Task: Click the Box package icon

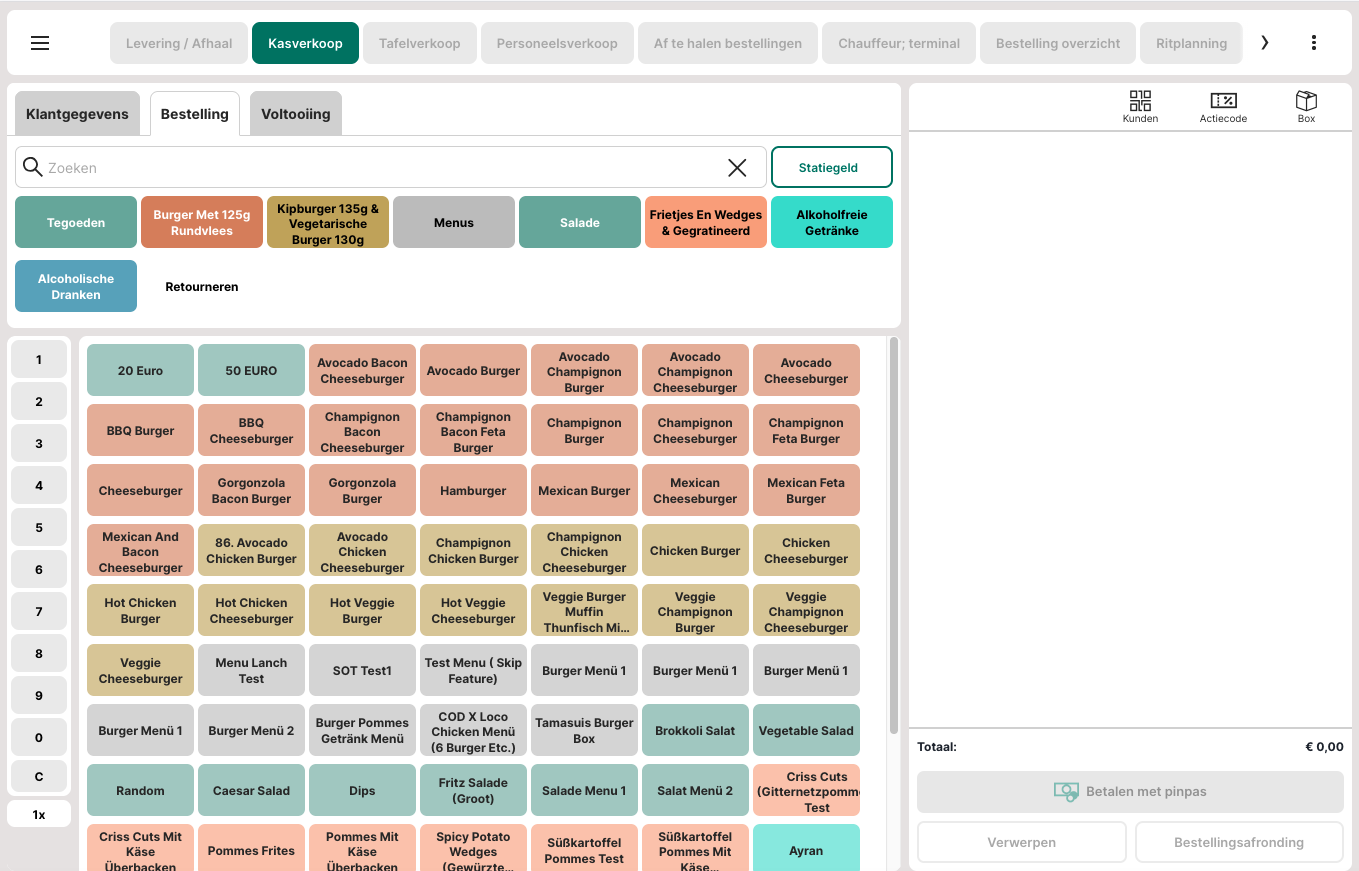Action: click(x=1306, y=106)
